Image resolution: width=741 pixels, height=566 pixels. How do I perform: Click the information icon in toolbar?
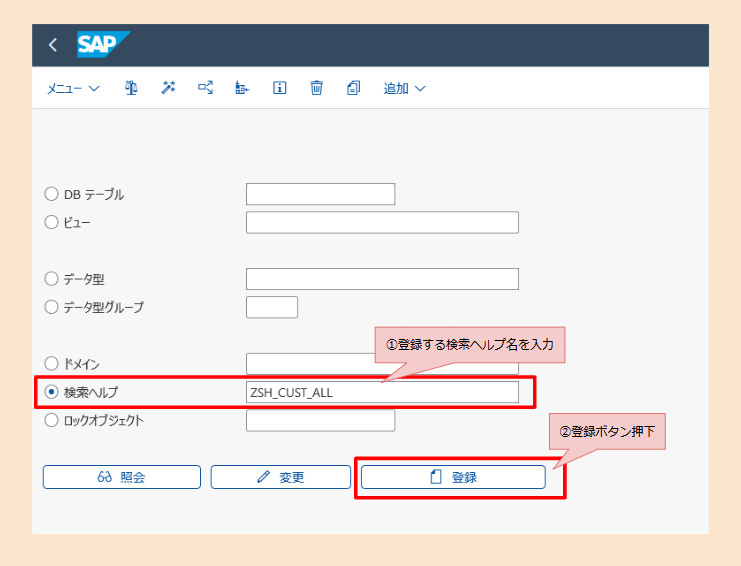coord(280,88)
